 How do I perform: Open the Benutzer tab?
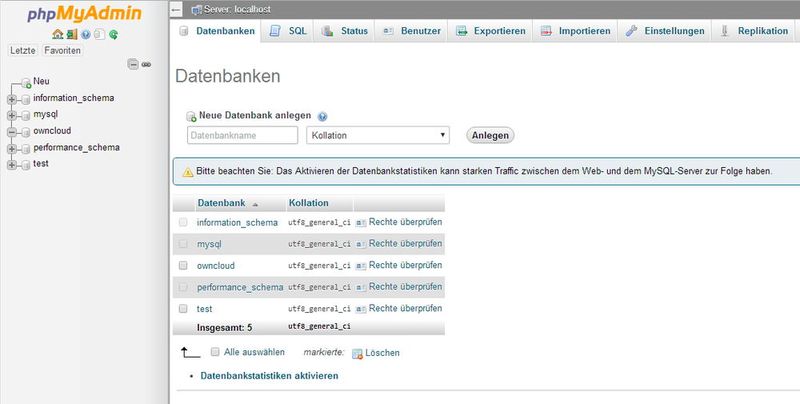pyautogui.click(x=411, y=31)
